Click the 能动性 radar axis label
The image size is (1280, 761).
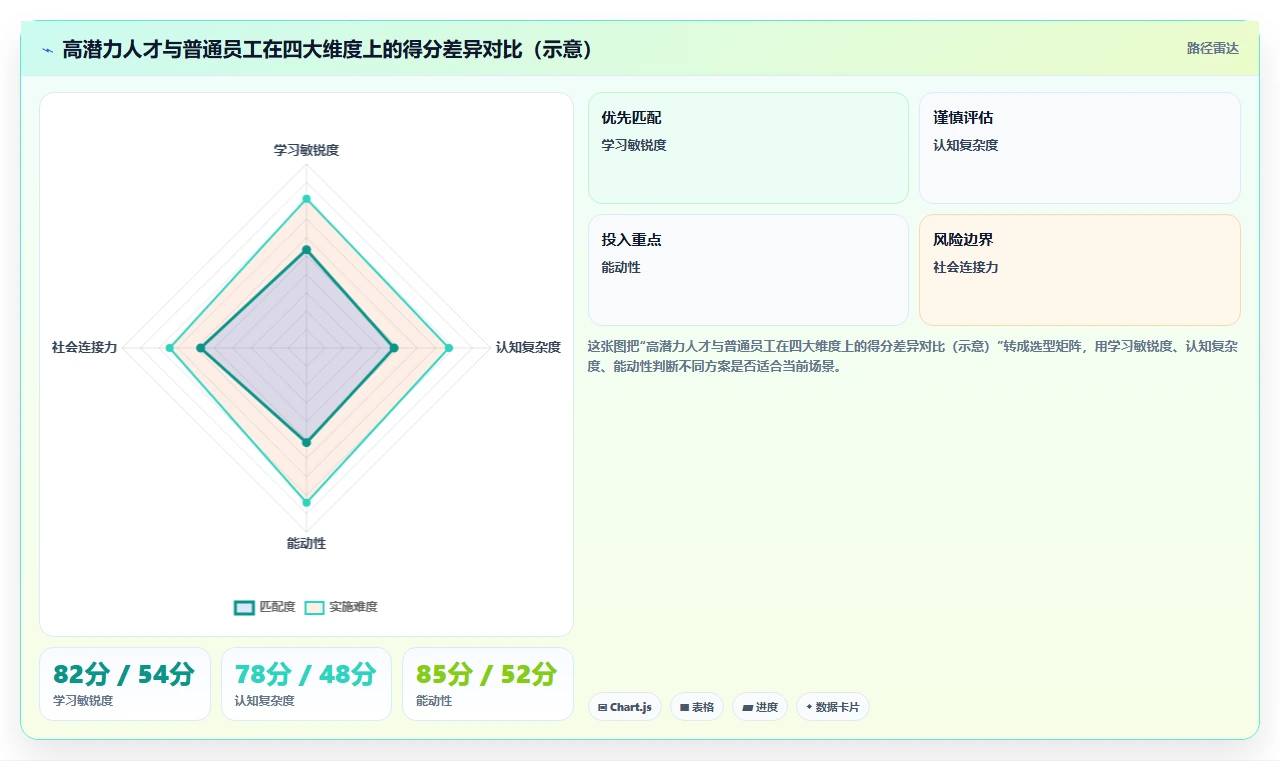point(306,543)
